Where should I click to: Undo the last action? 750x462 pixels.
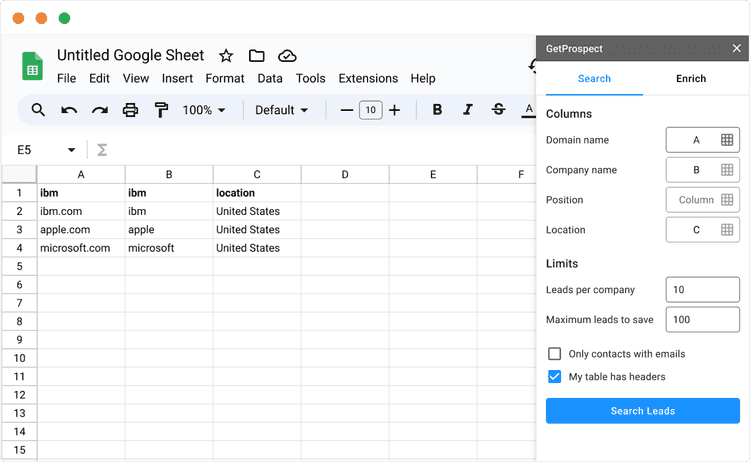click(69, 110)
